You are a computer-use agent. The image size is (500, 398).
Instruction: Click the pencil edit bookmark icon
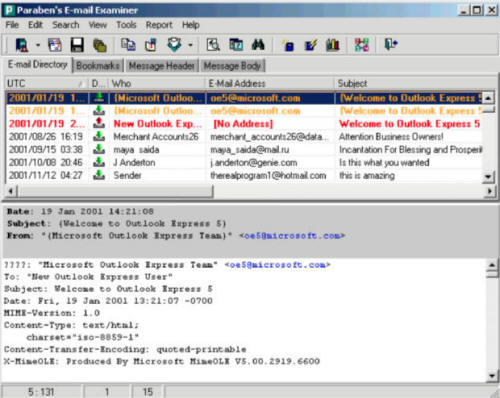pyautogui.click(x=311, y=45)
